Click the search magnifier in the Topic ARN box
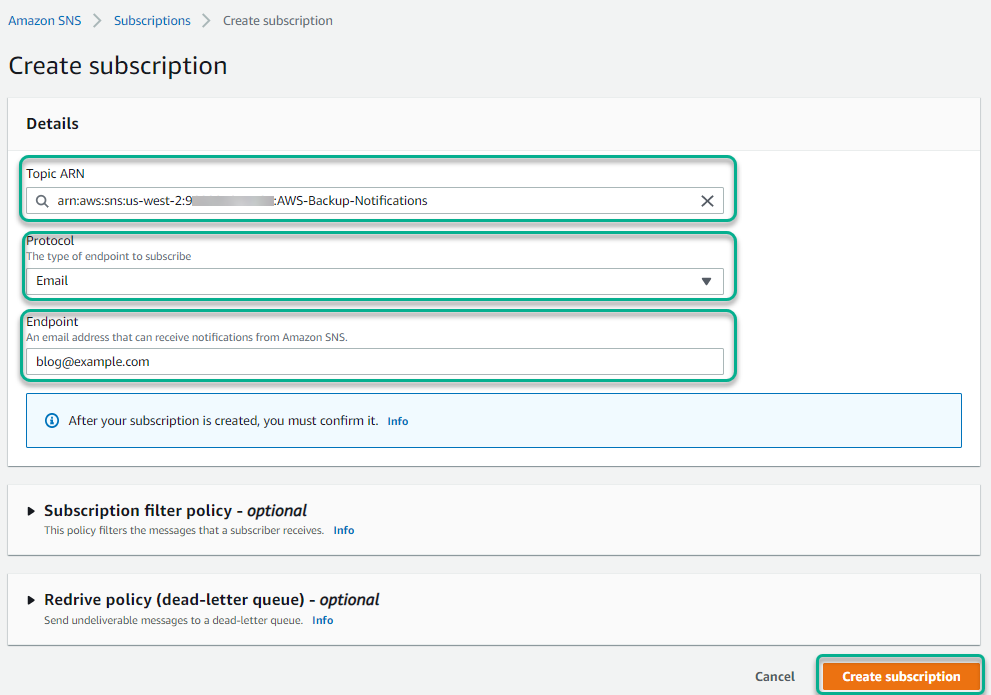 [41, 200]
